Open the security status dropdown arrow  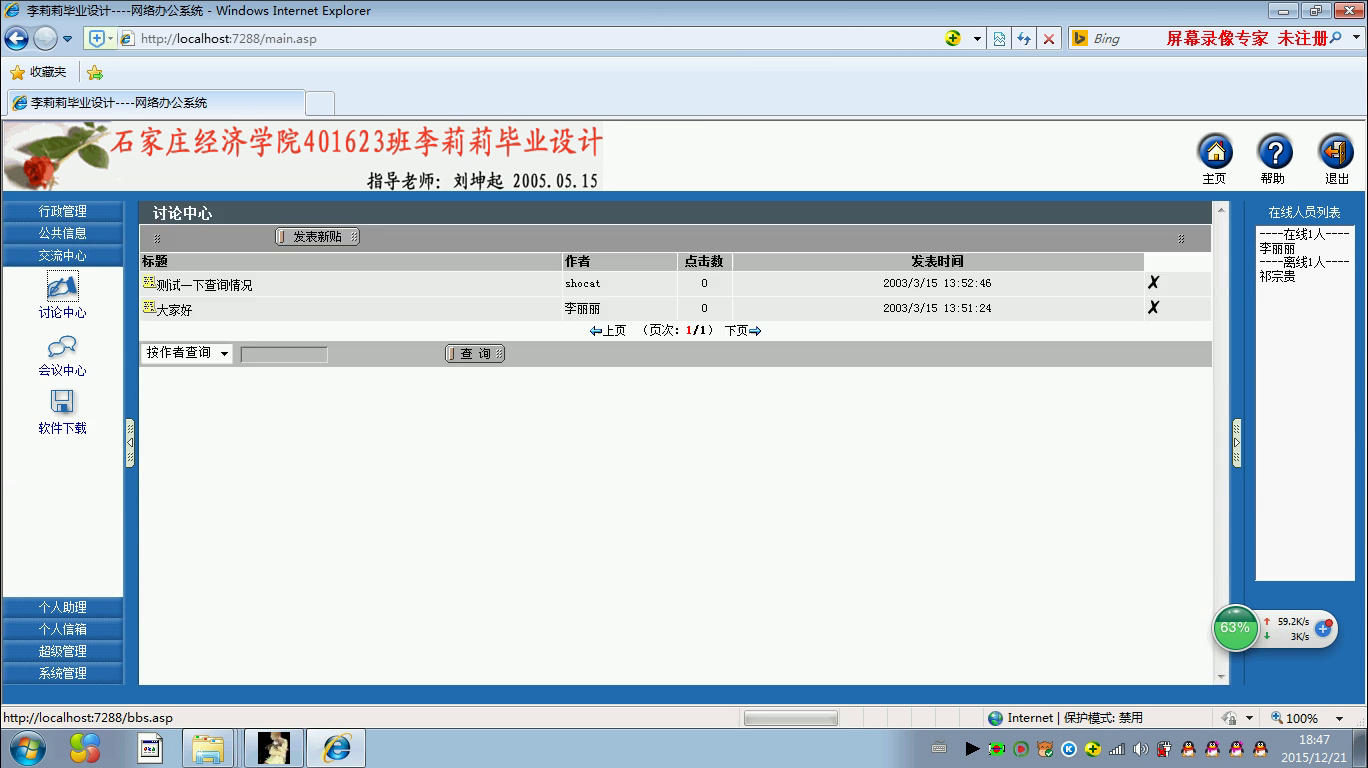point(1249,718)
